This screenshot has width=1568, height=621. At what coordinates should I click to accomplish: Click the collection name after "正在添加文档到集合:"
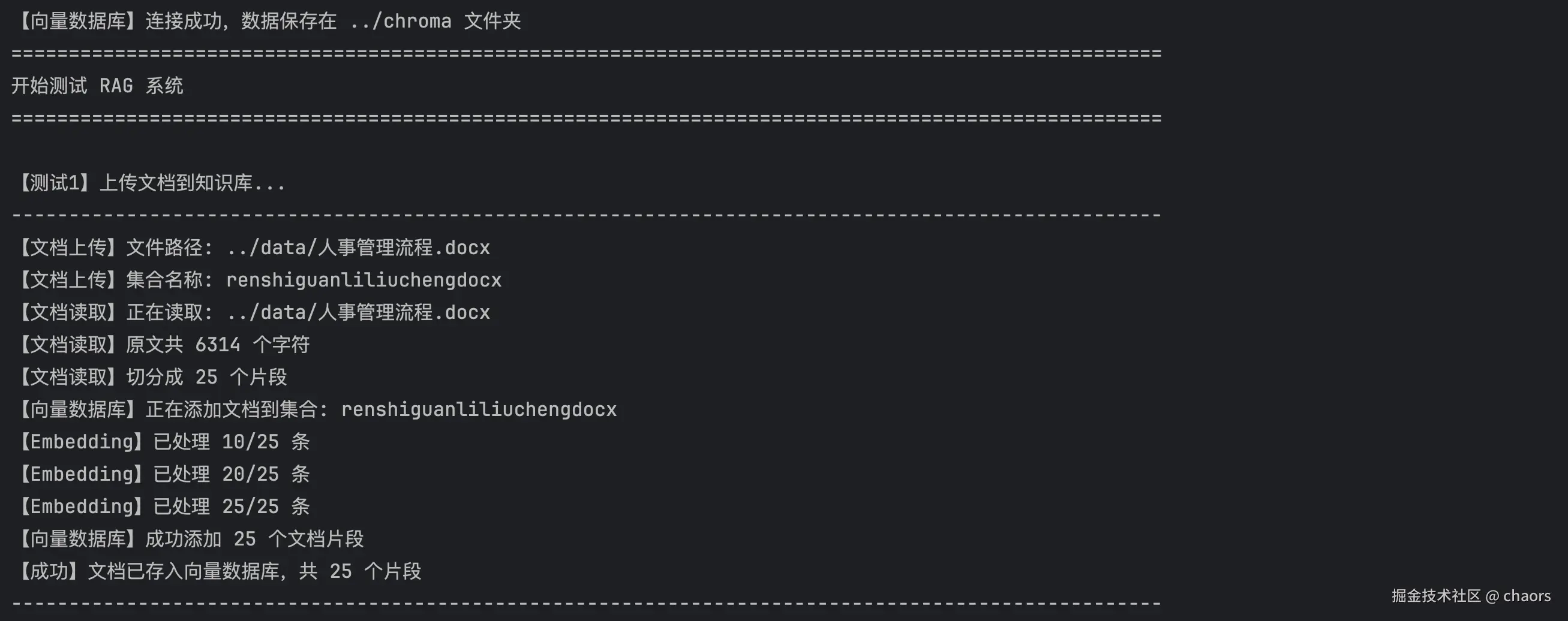click(x=479, y=410)
